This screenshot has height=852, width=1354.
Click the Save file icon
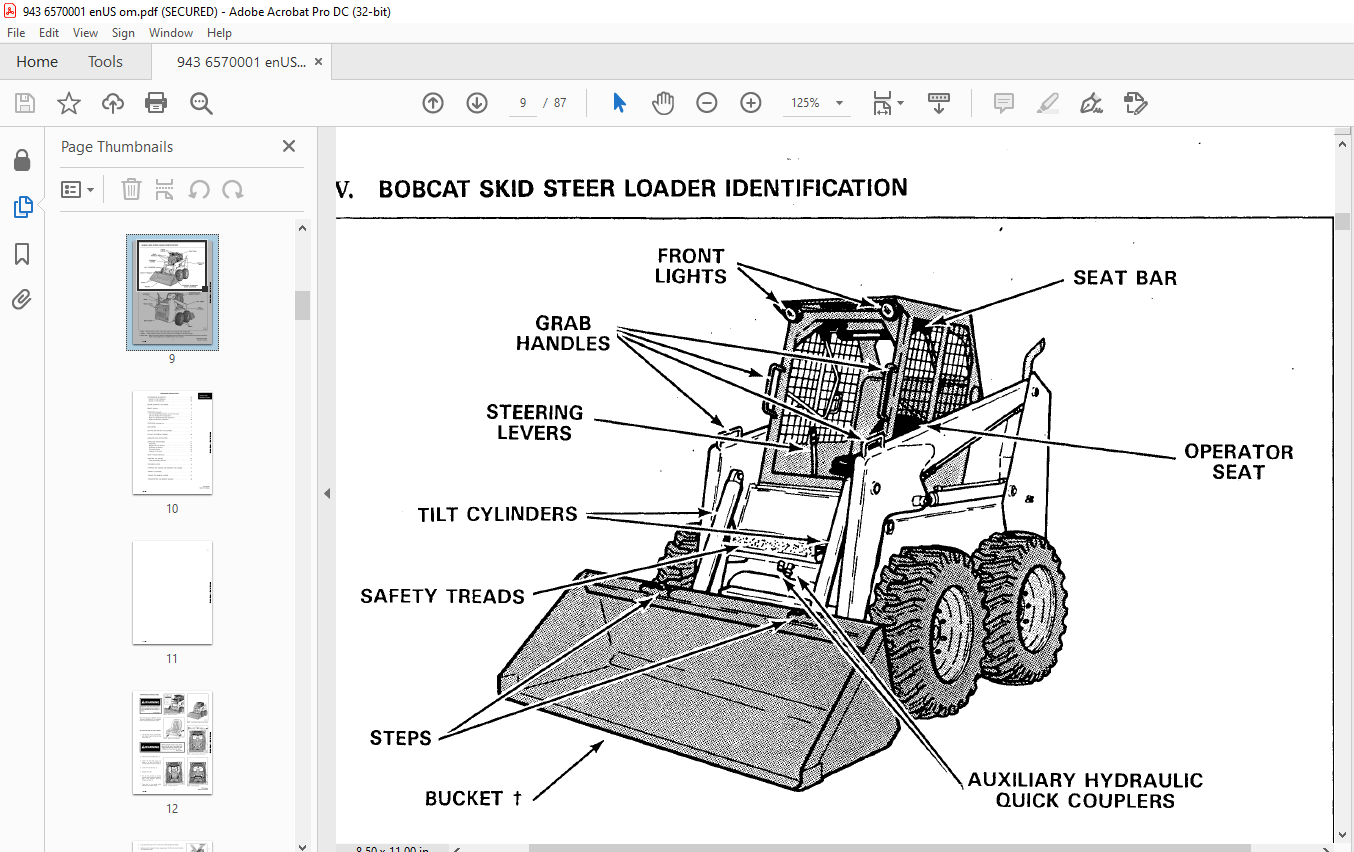pos(24,103)
